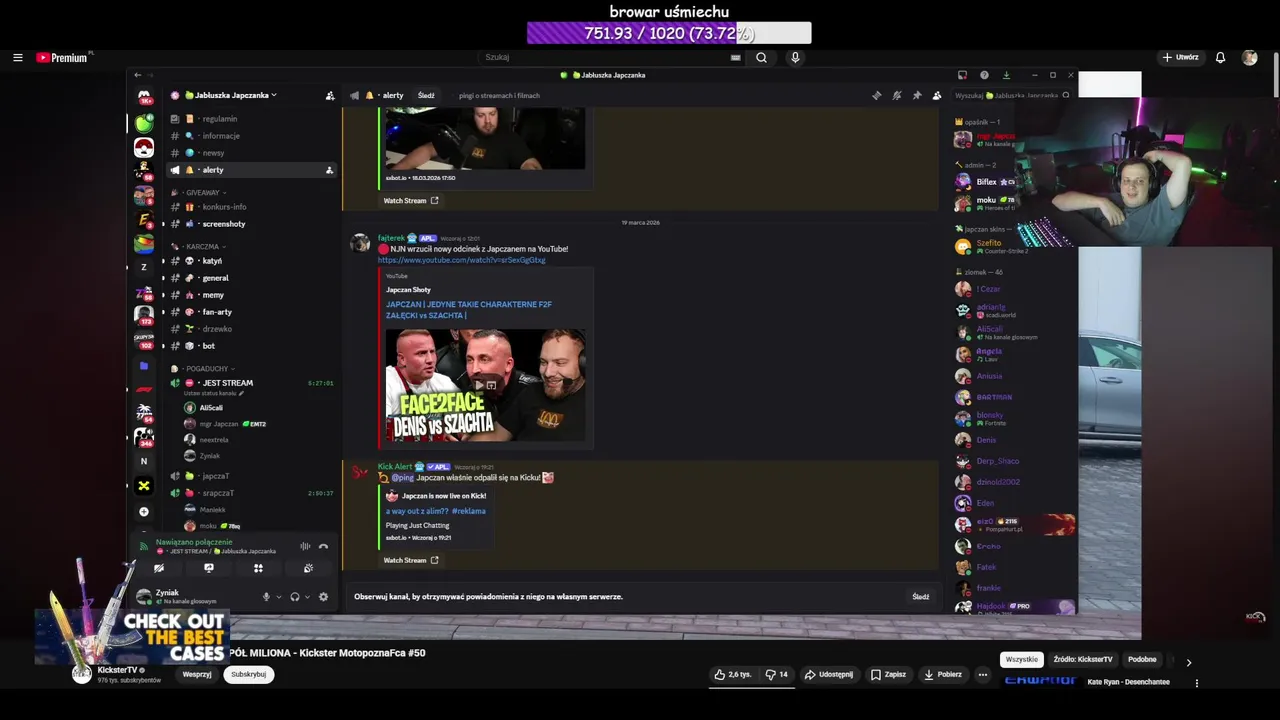This screenshot has height=720, width=1280.
Task: Open Discord inbox icon in title bar
Action: [962, 75]
